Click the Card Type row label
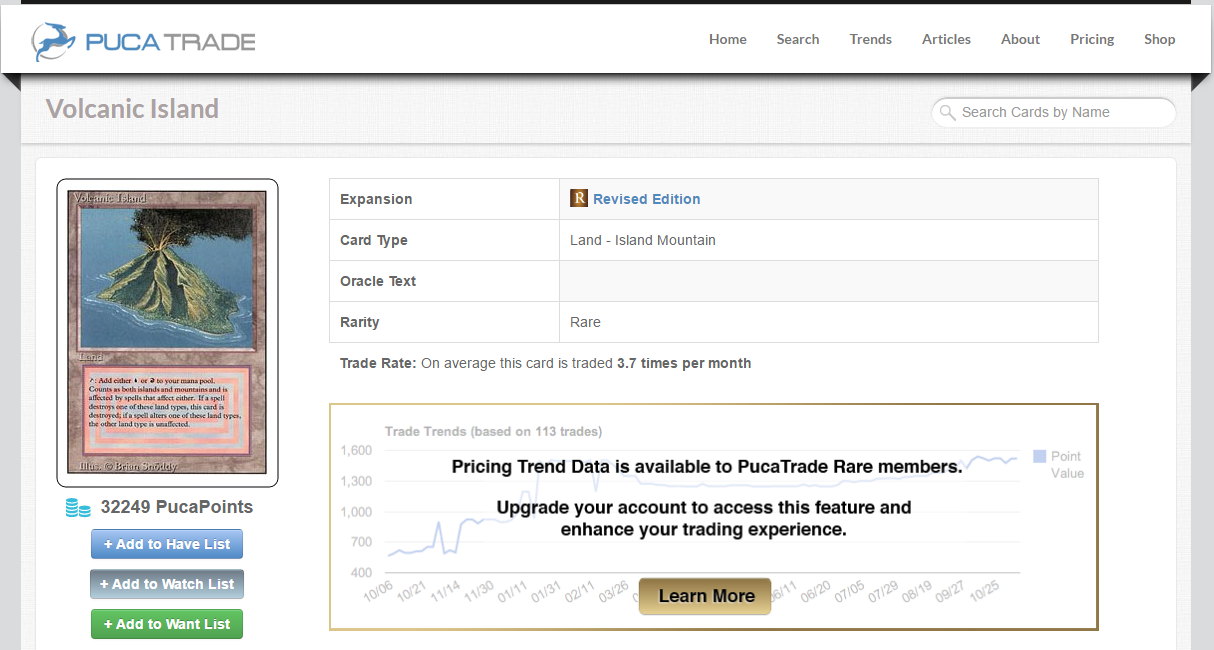The width and height of the screenshot is (1214, 650). [x=374, y=240]
